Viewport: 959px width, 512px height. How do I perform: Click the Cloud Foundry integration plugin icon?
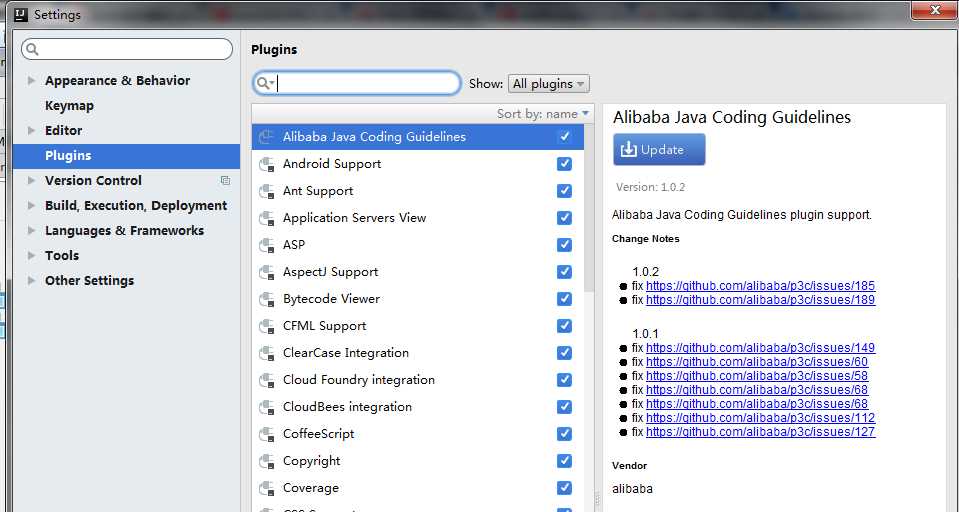266,380
